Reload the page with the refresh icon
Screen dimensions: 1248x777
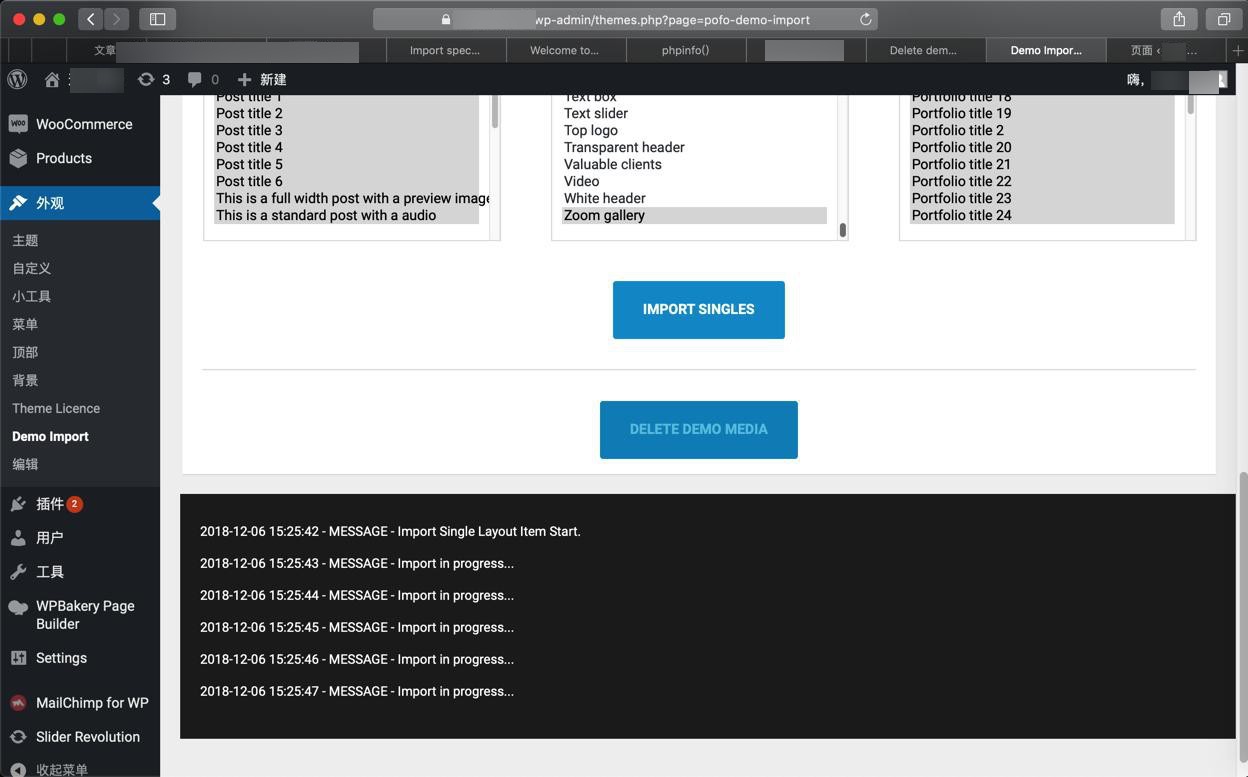click(866, 19)
